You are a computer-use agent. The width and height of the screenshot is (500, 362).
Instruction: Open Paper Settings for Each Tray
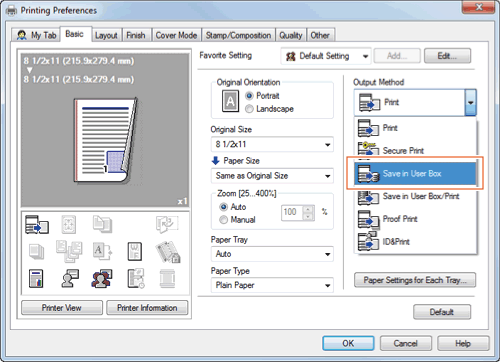[415, 280]
